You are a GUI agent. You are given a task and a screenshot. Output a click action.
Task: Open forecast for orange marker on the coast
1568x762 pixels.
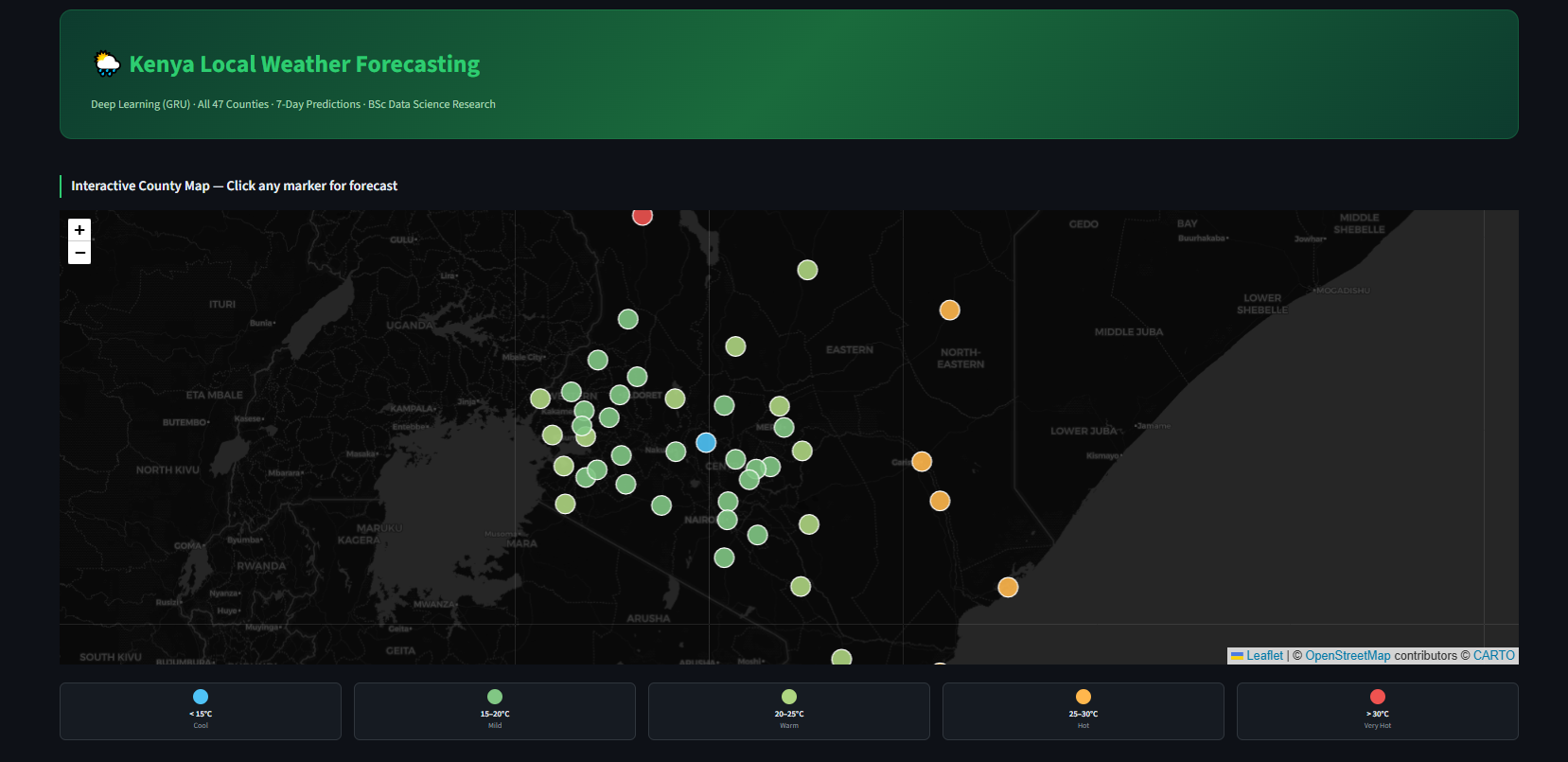(1008, 587)
